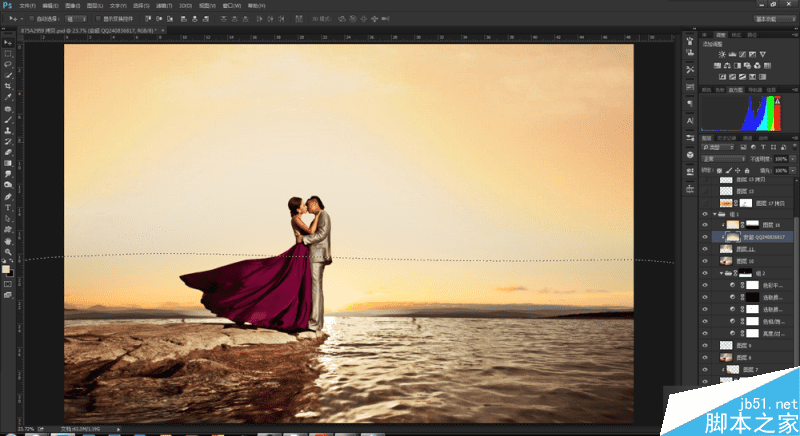This screenshot has width=800, height=436.
Task: Select the Gradient tool
Action: [9, 163]
